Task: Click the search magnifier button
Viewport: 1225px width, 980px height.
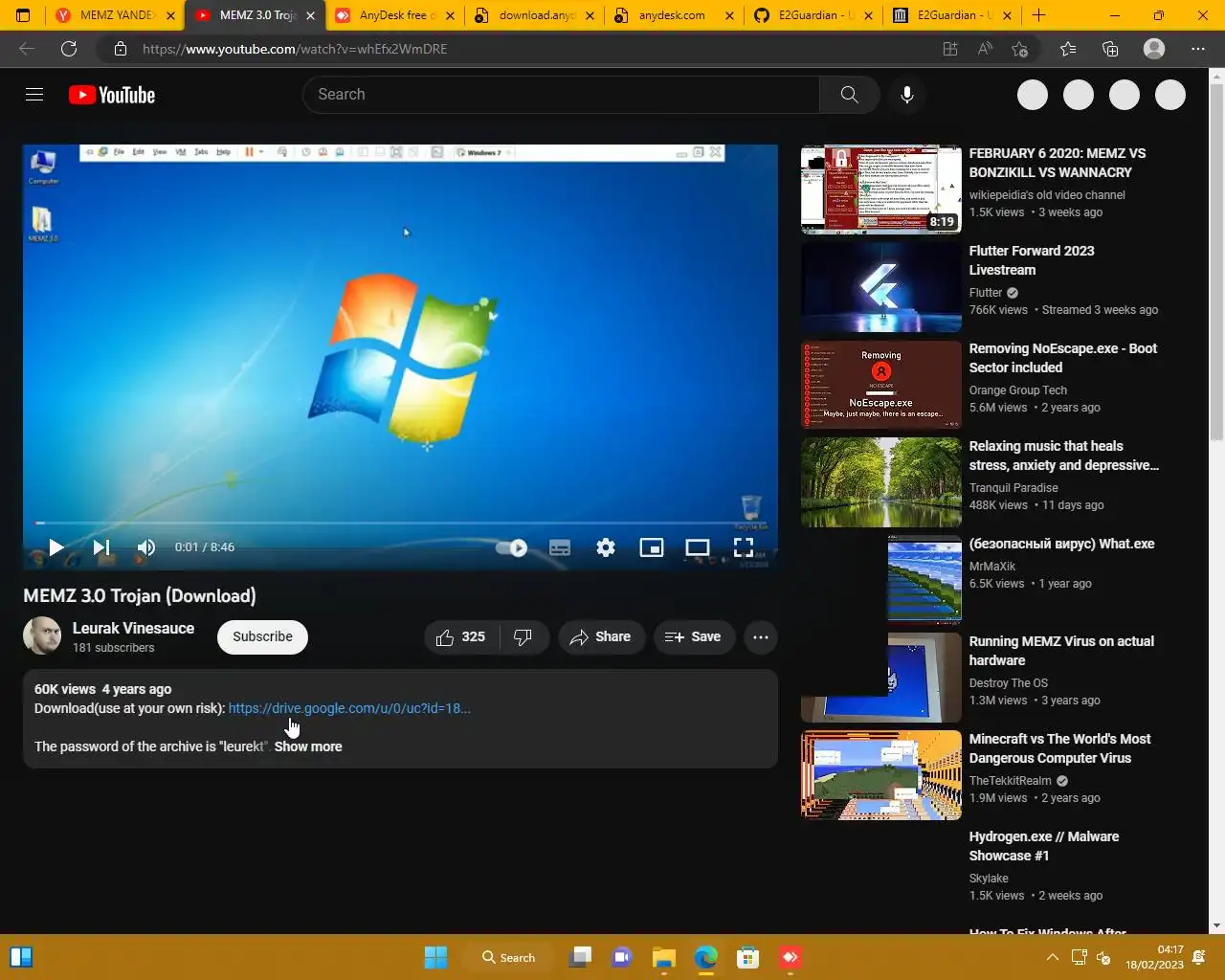Action: pyautogui.click(x=849, y=95)
